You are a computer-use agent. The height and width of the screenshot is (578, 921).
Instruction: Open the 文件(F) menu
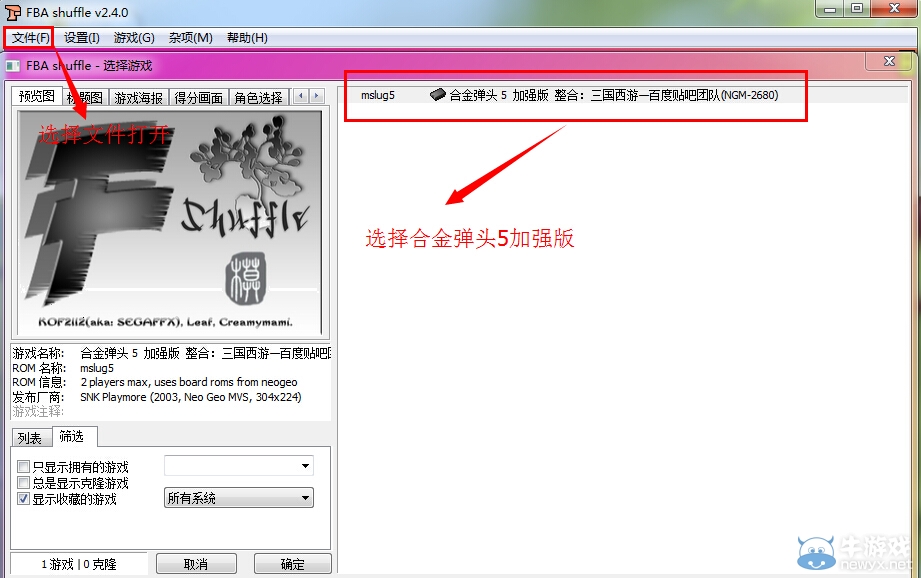[31, 38]
